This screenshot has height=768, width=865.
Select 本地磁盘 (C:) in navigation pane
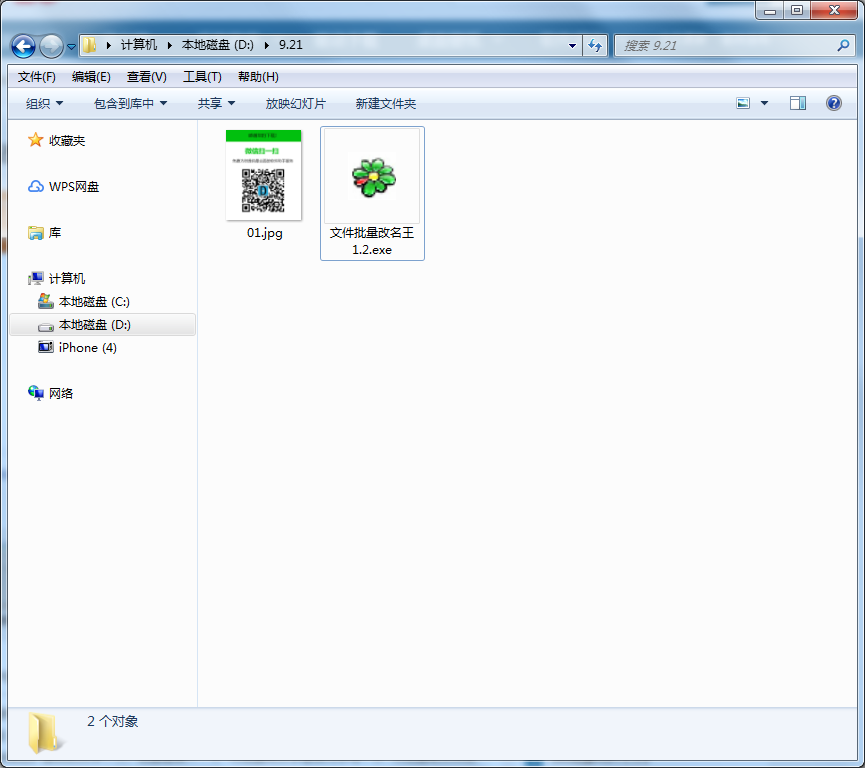tap(94, 302)
